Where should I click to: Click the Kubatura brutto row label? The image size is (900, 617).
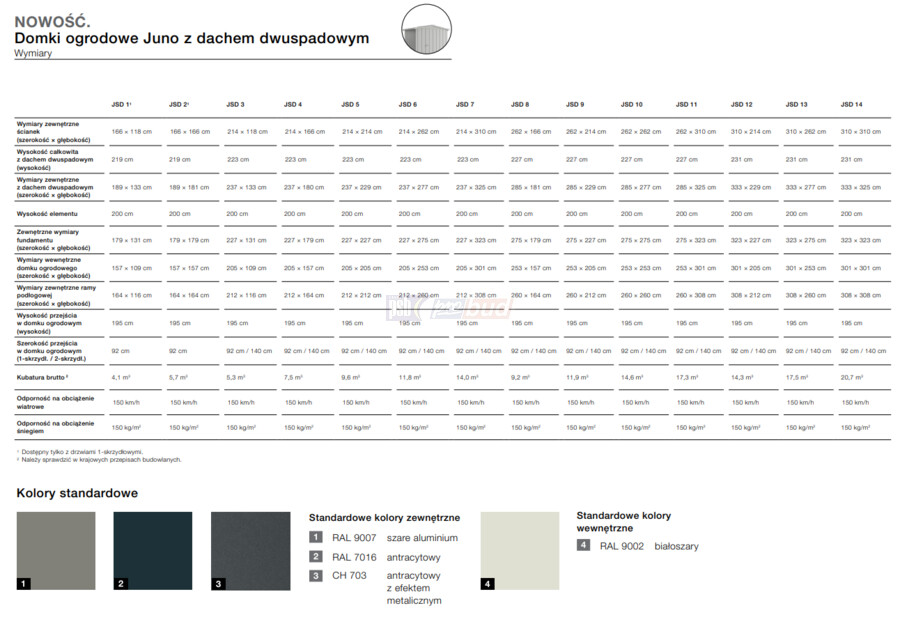(40, 378)
